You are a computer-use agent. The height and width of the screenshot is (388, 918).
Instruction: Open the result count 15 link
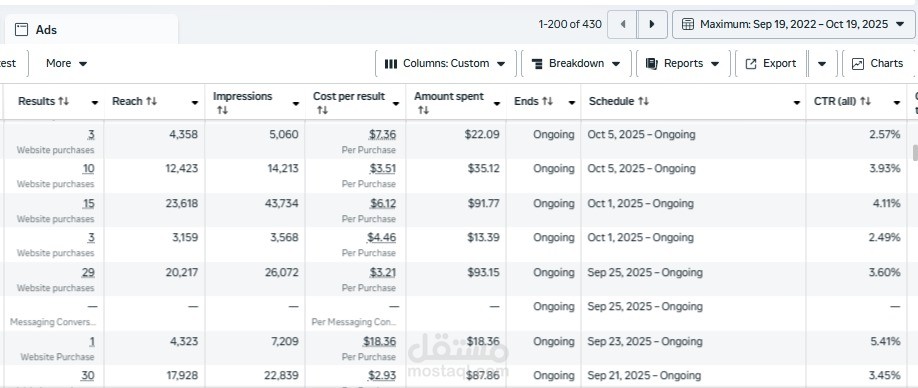click(x=88, y=204)
